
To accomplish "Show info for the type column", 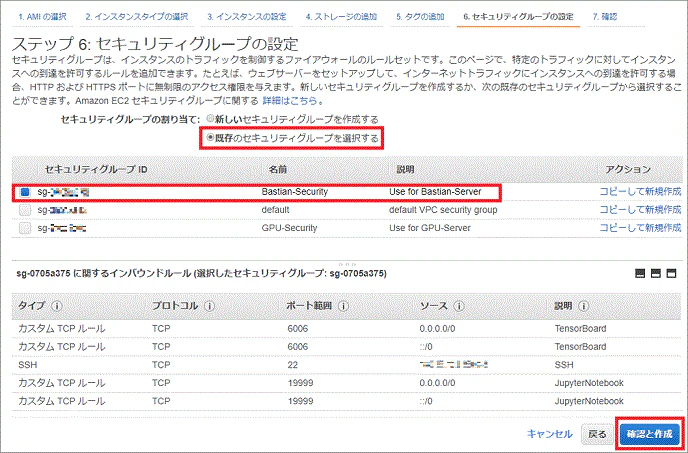I will click(x=57, y=306).
